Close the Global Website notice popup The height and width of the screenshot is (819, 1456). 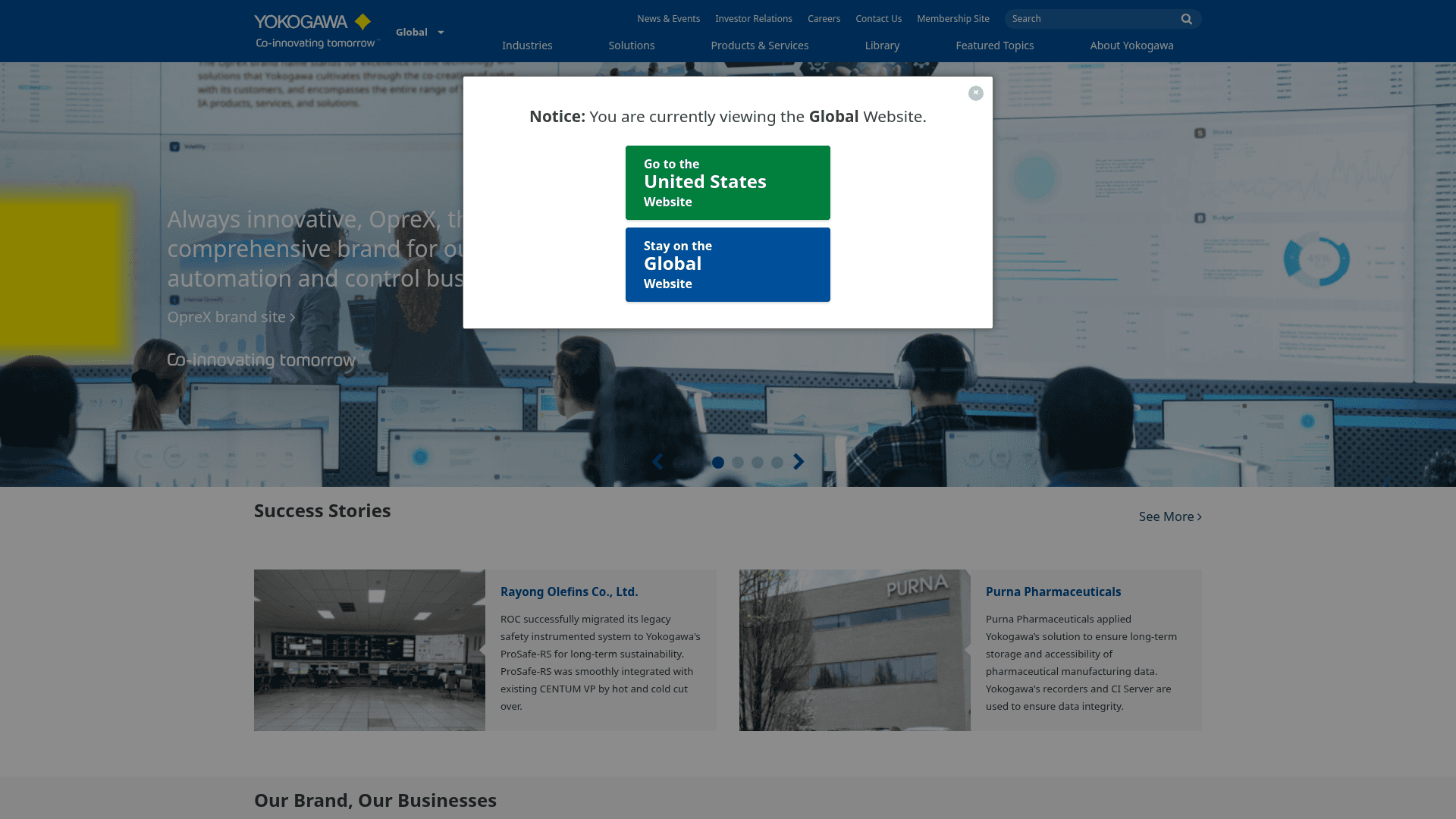975,93
